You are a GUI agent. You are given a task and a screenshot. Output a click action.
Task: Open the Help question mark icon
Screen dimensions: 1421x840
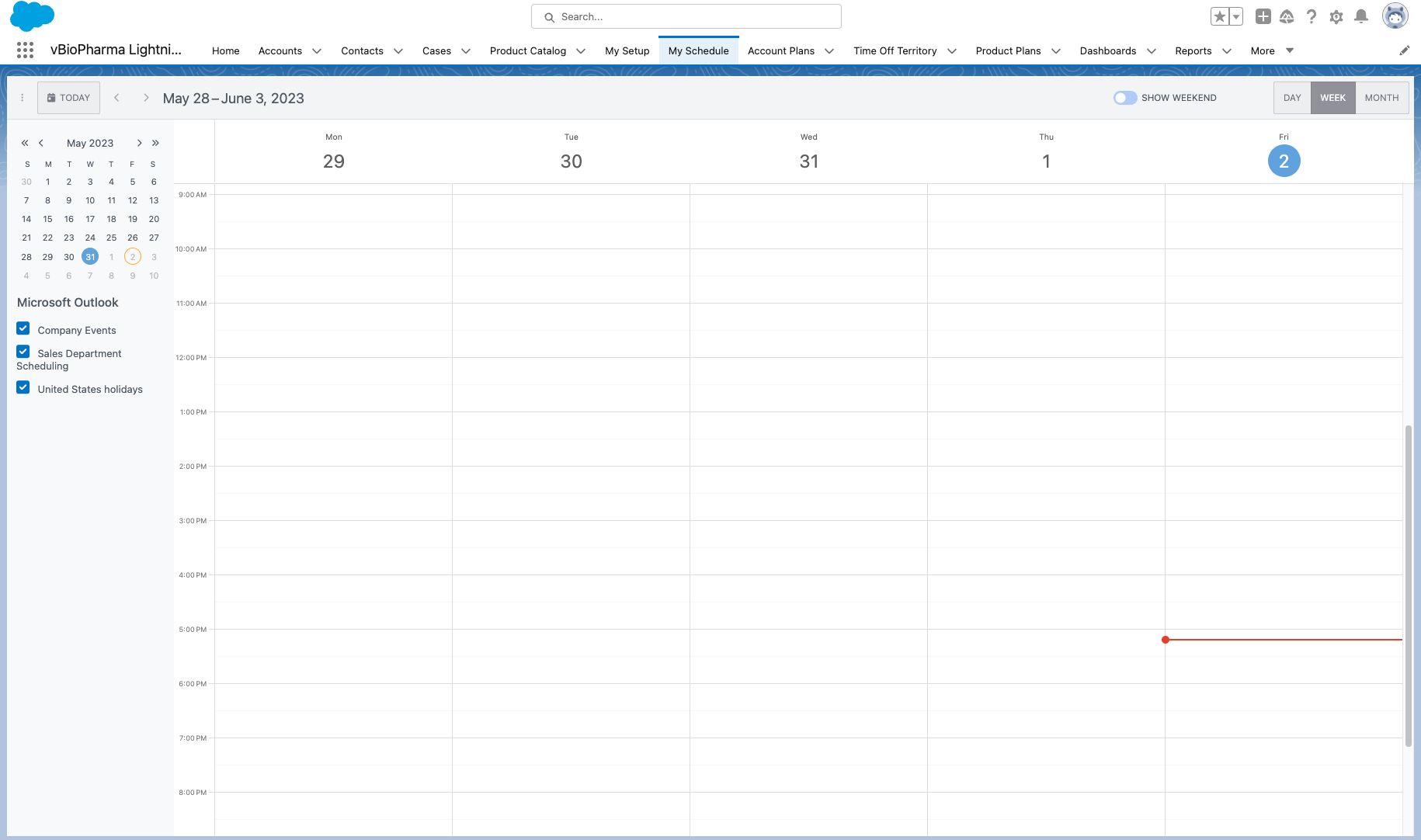1312,16
